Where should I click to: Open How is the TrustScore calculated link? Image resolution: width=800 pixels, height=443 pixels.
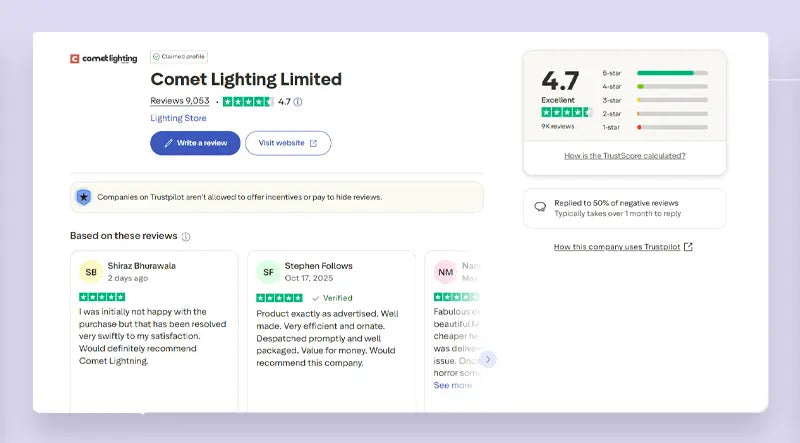624,156
